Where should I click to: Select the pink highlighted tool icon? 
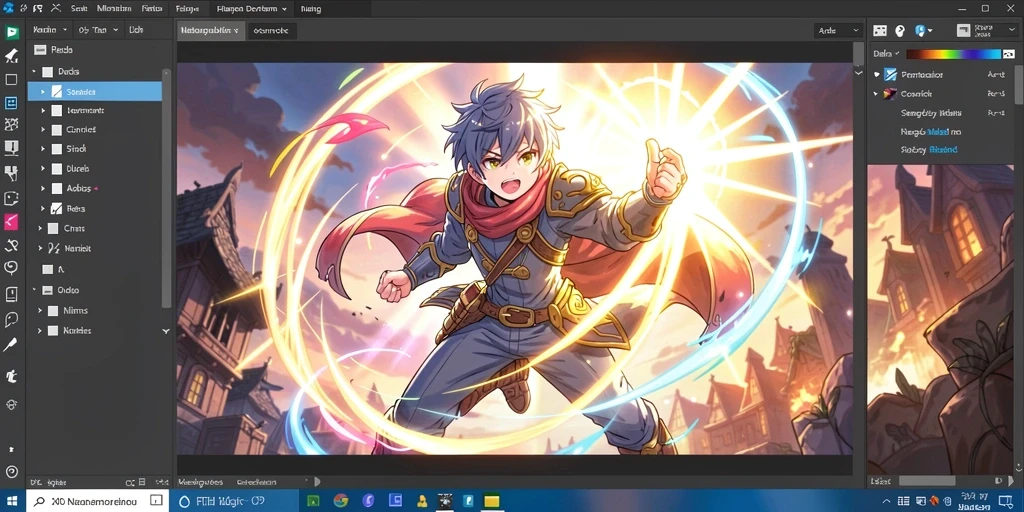point(11,222)
